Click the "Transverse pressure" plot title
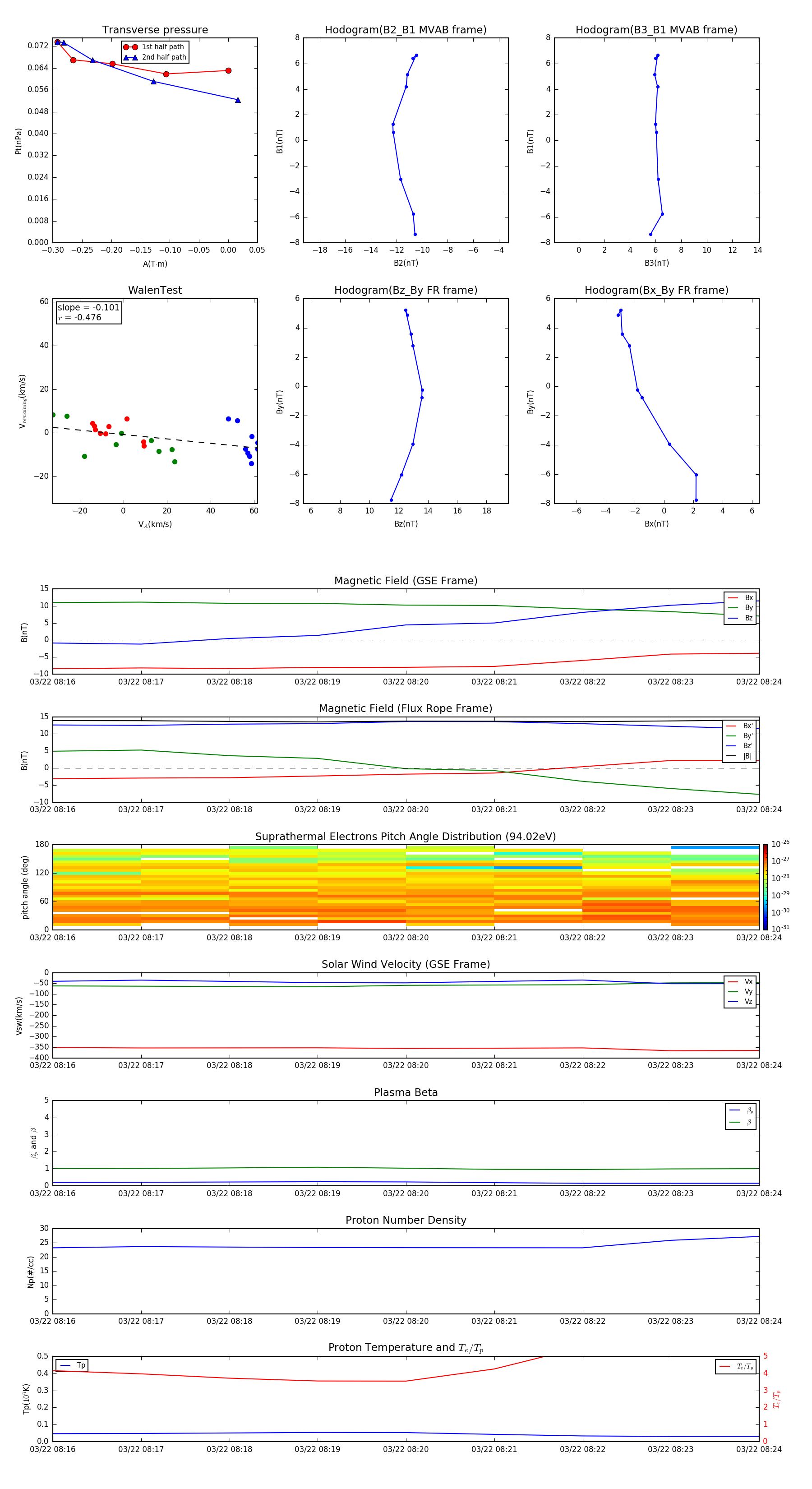The image size is (812, 1489). 155,30
